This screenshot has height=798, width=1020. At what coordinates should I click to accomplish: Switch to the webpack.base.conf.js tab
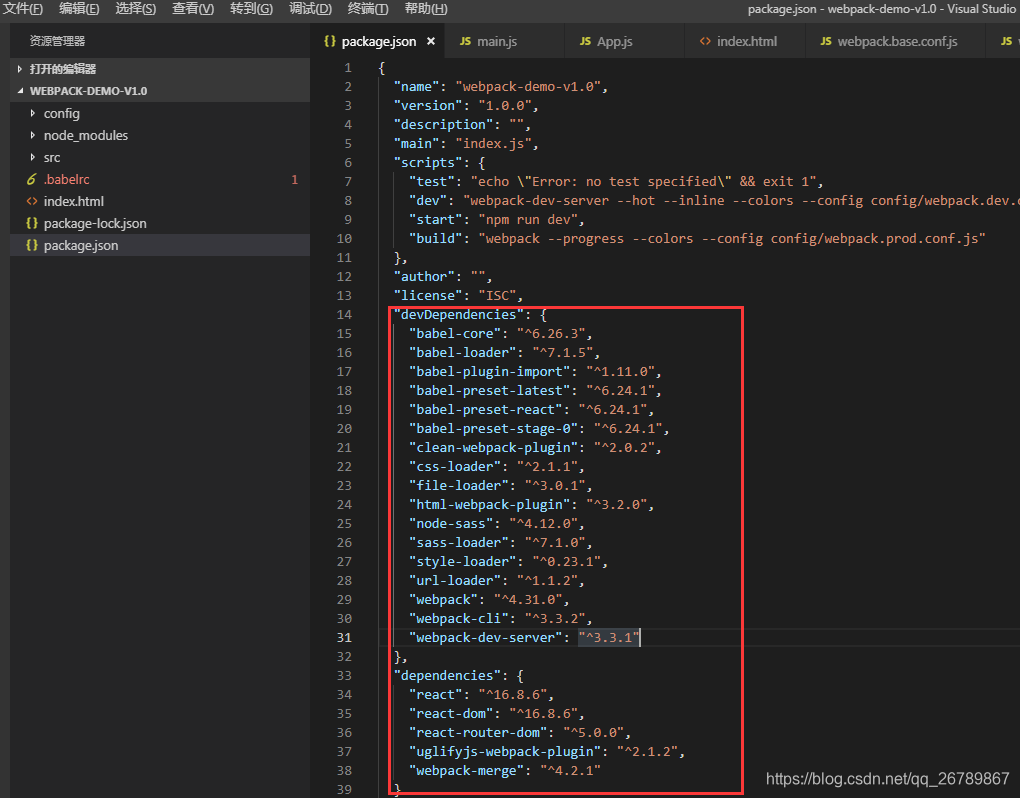(895, 41)
